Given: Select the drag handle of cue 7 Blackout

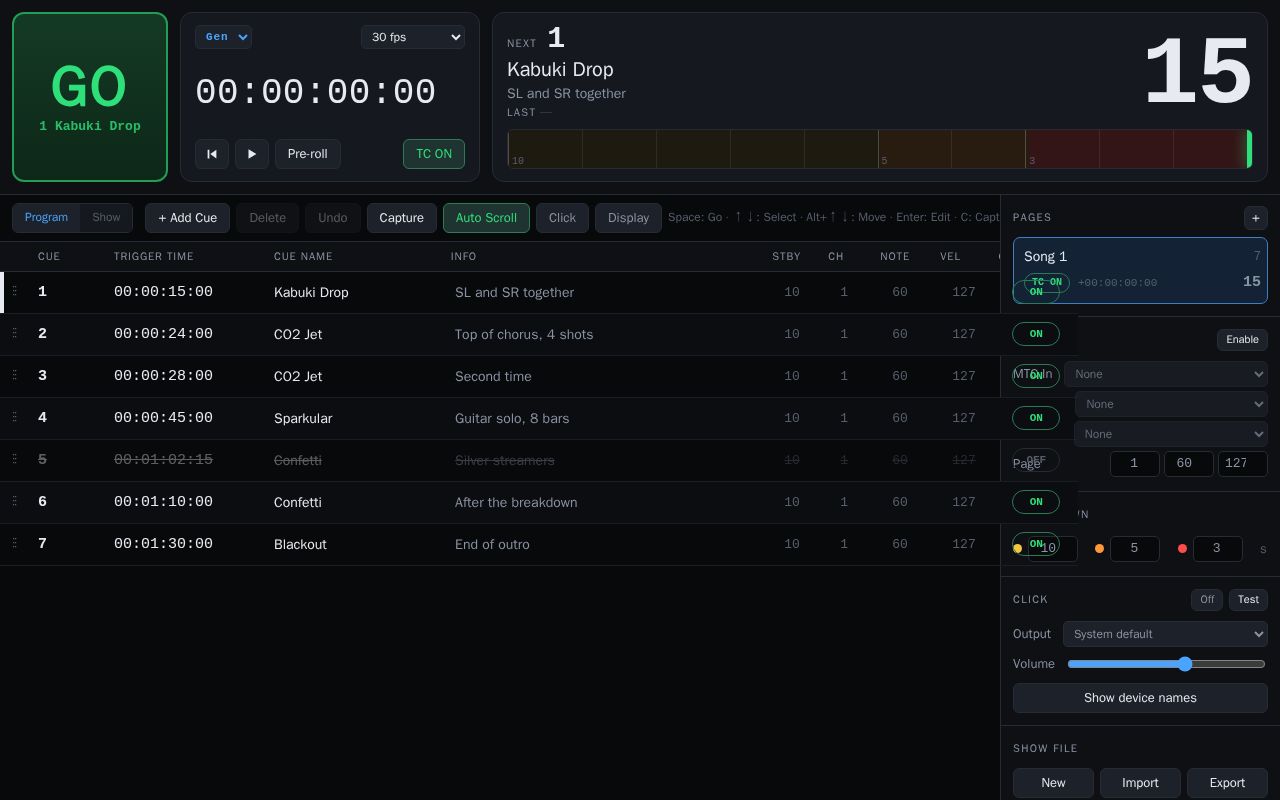Looking at the screenshot, I should click(14, 543).
